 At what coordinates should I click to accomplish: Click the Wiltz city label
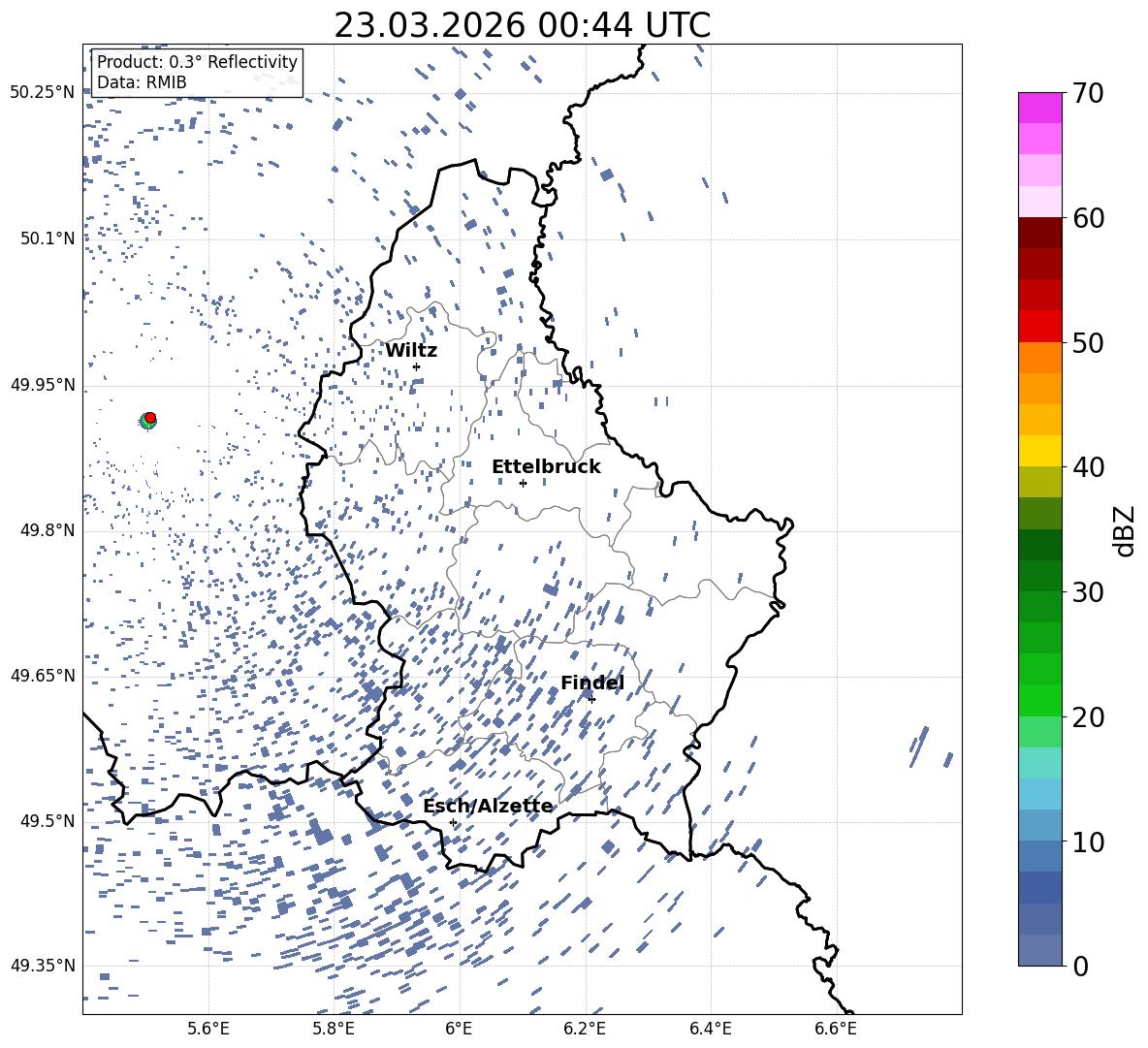click(411, 351)
